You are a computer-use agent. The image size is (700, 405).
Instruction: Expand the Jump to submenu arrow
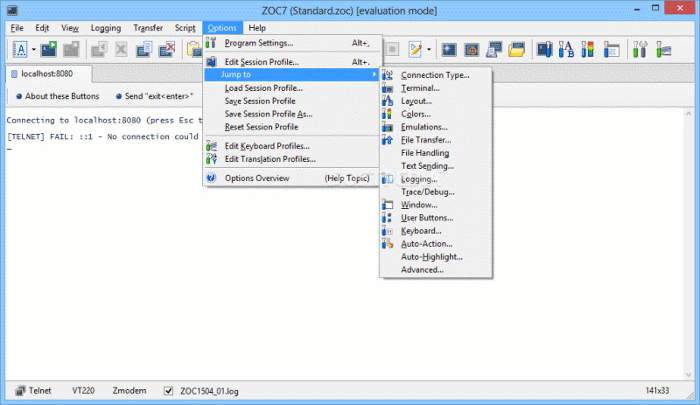coord(374,75)
